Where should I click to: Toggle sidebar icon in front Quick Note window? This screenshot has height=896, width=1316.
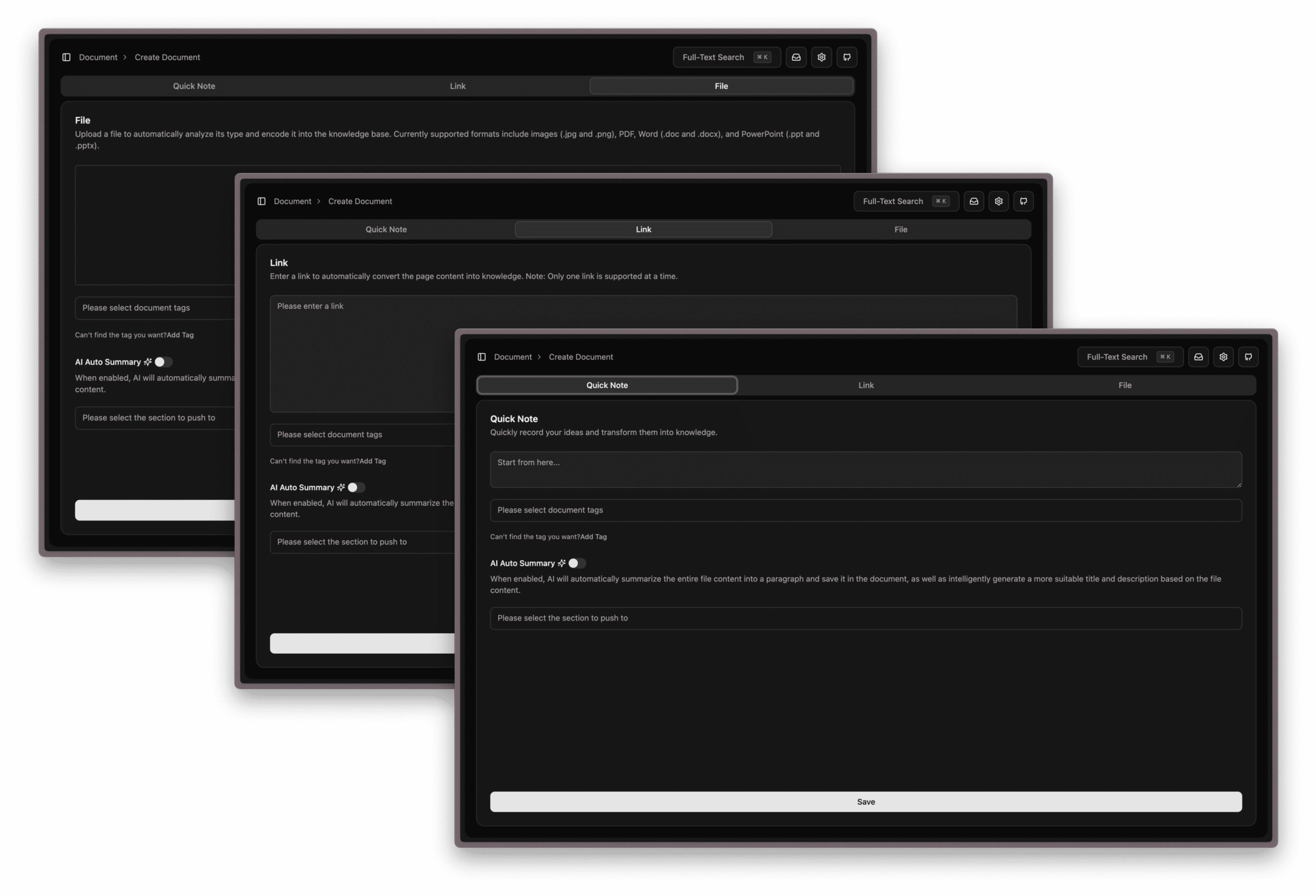[x=481, y=357]
